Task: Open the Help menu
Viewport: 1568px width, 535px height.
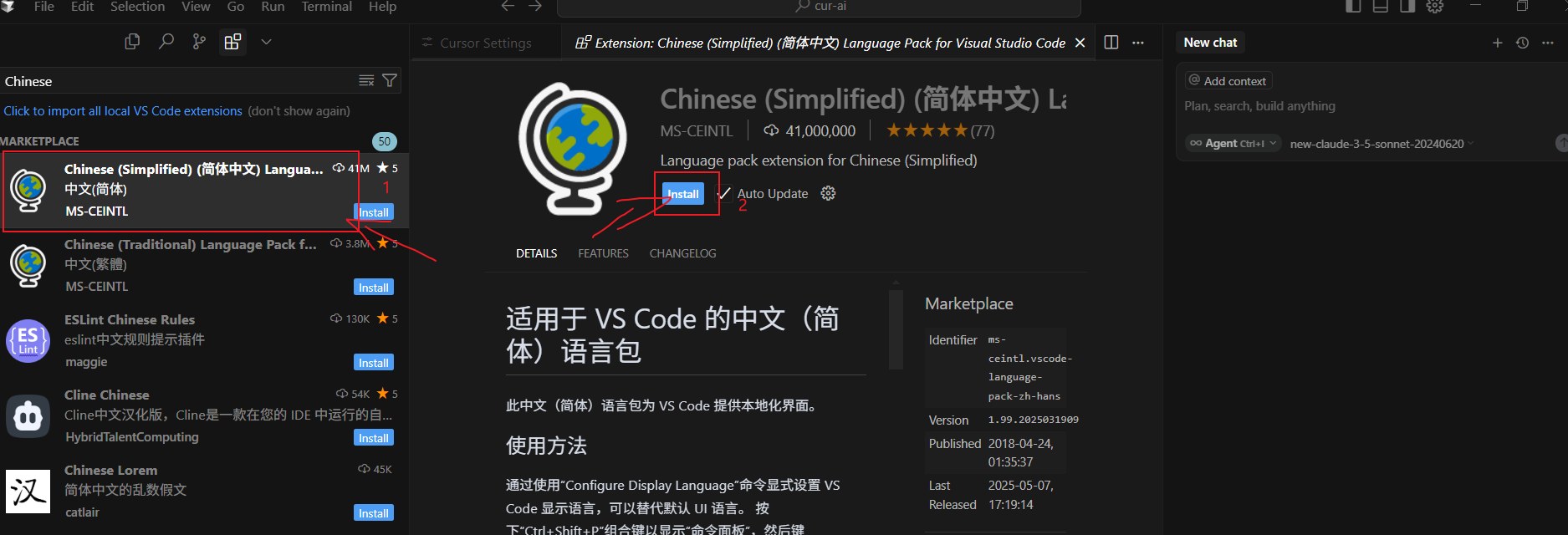Action: pos(382,7)
